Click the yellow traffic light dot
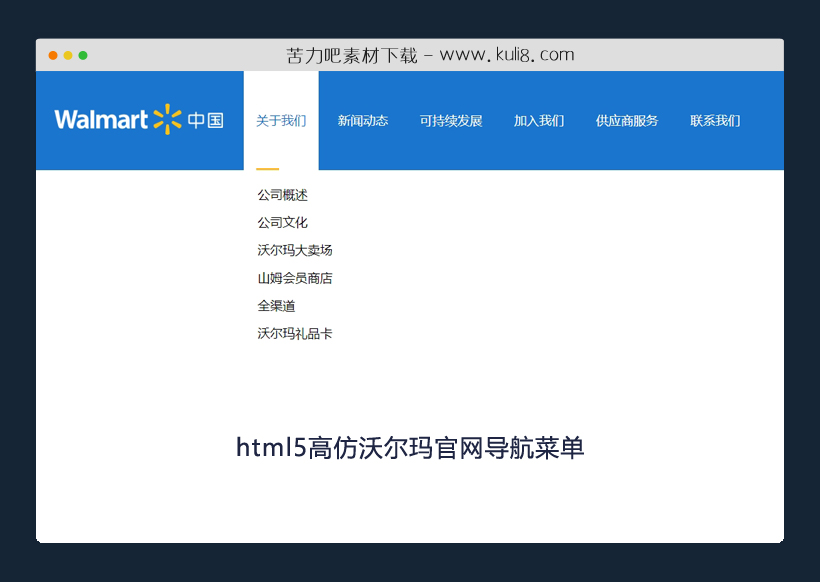The image size is (820, 582). tap(67, 55)
